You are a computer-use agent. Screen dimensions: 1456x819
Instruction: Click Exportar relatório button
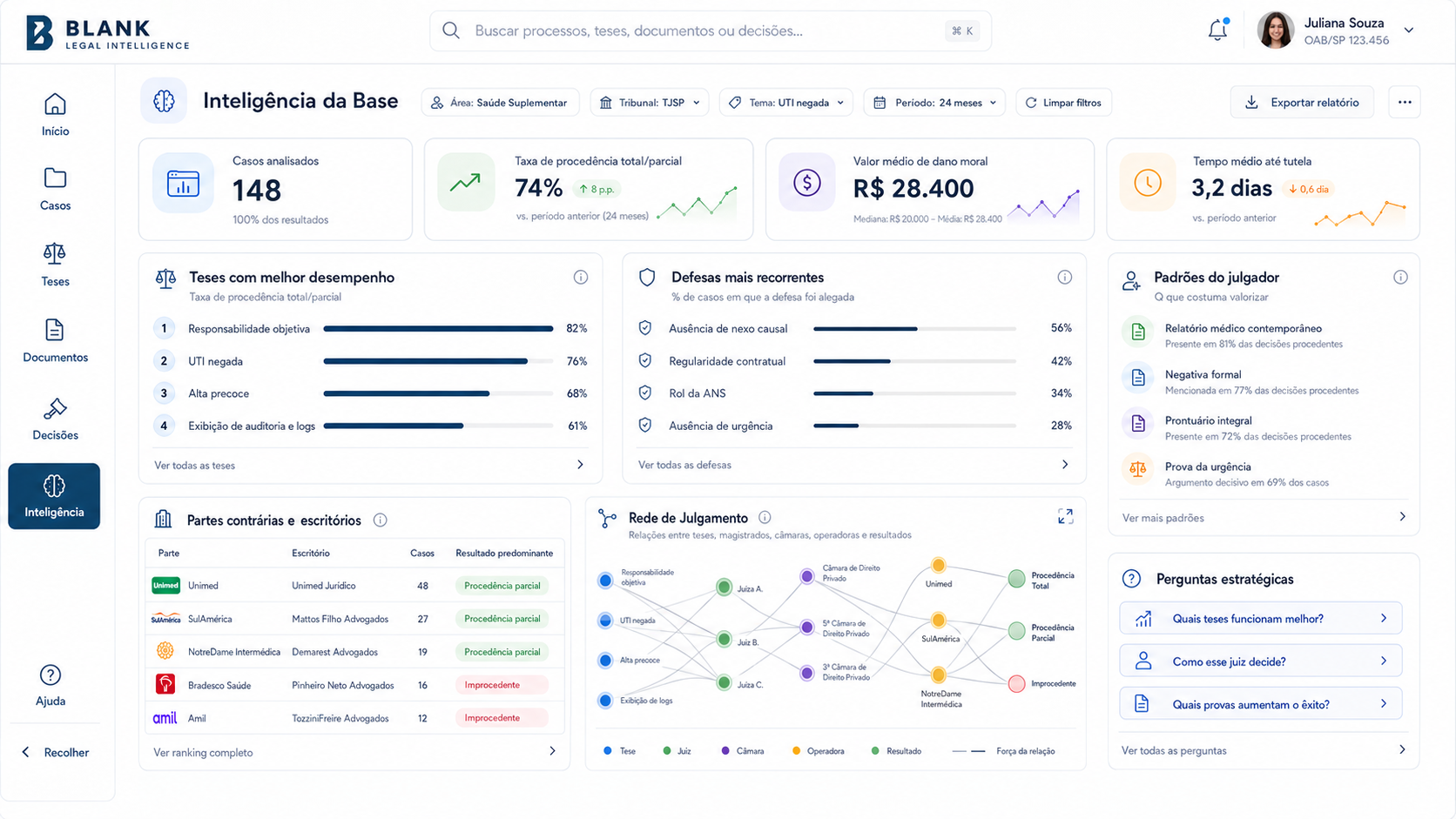(1302, 103)
